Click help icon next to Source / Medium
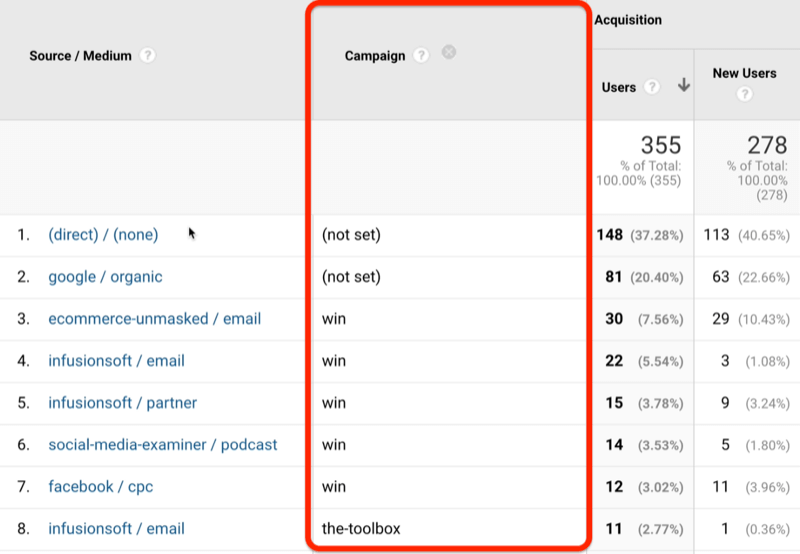Image resolution: width=800 pixels, height=554 pixels. point(147,55)
